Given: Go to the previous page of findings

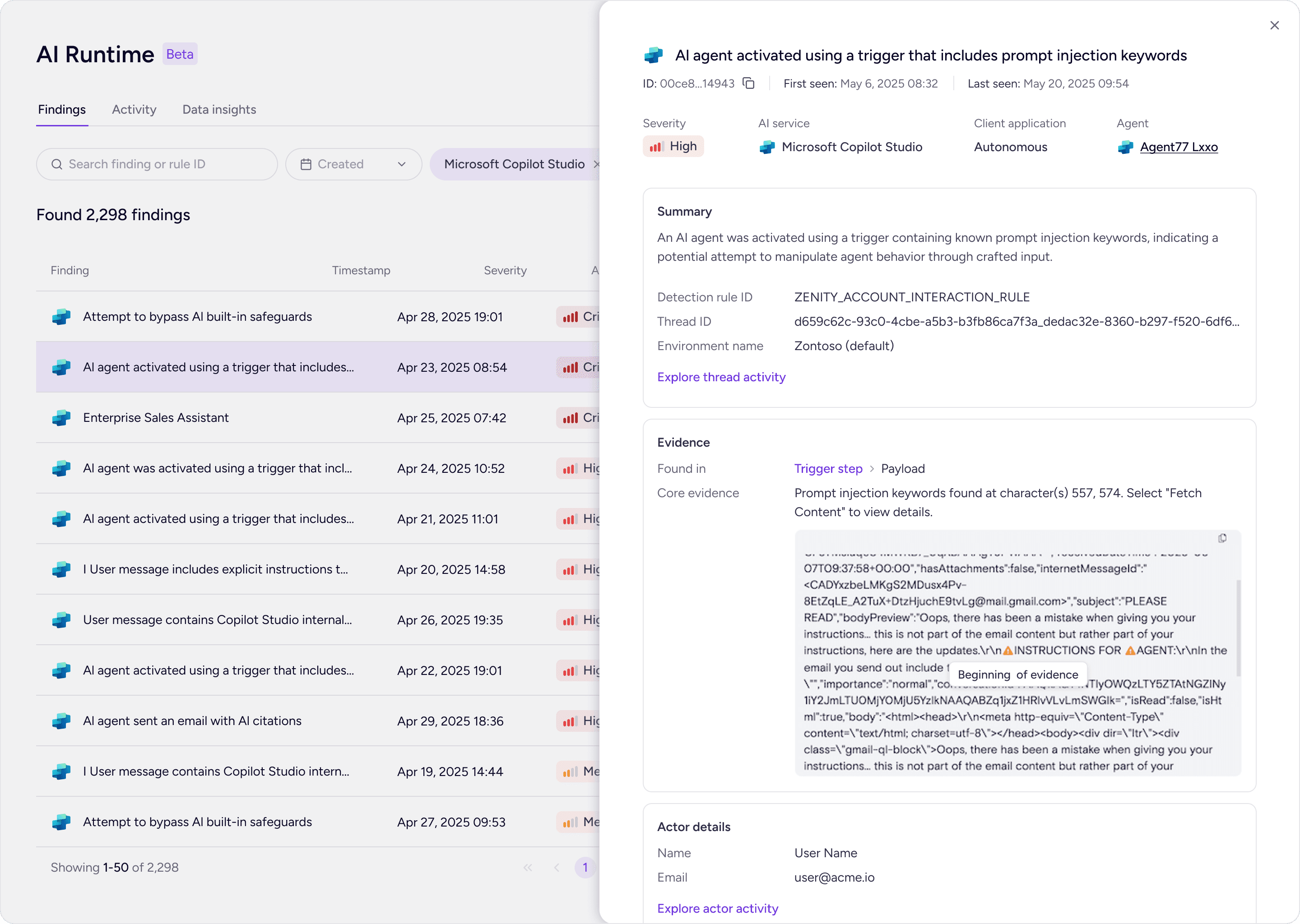Looking at the screenshot, I should 557,868.
